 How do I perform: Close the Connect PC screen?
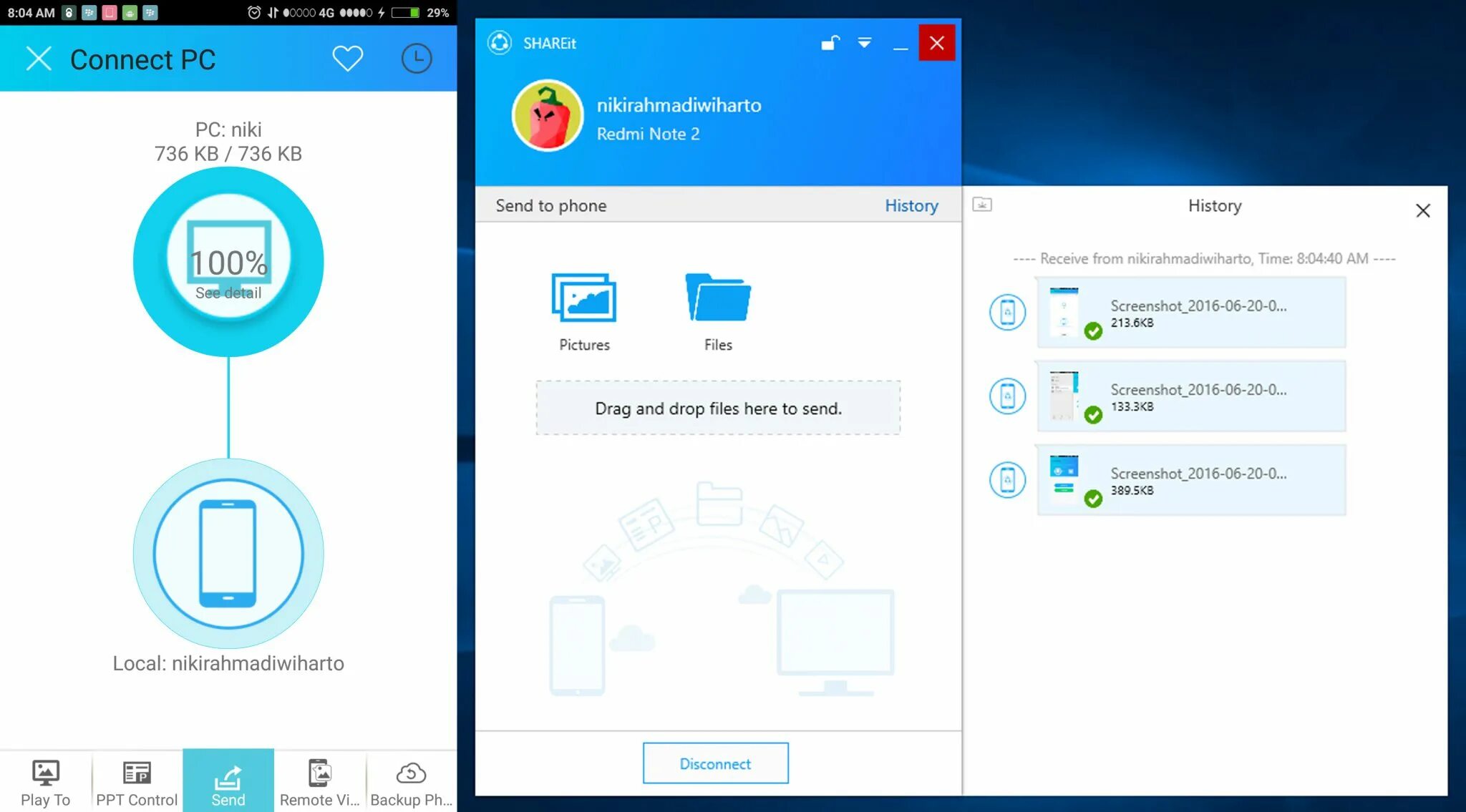39,59
